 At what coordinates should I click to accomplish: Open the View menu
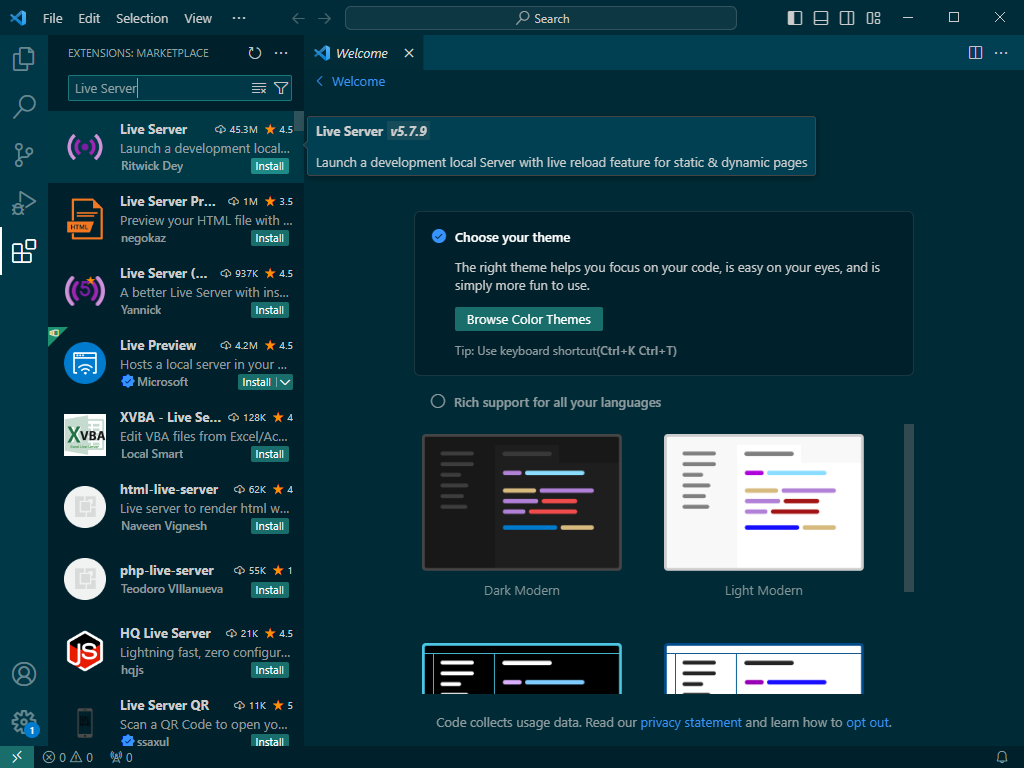[198, 18]
